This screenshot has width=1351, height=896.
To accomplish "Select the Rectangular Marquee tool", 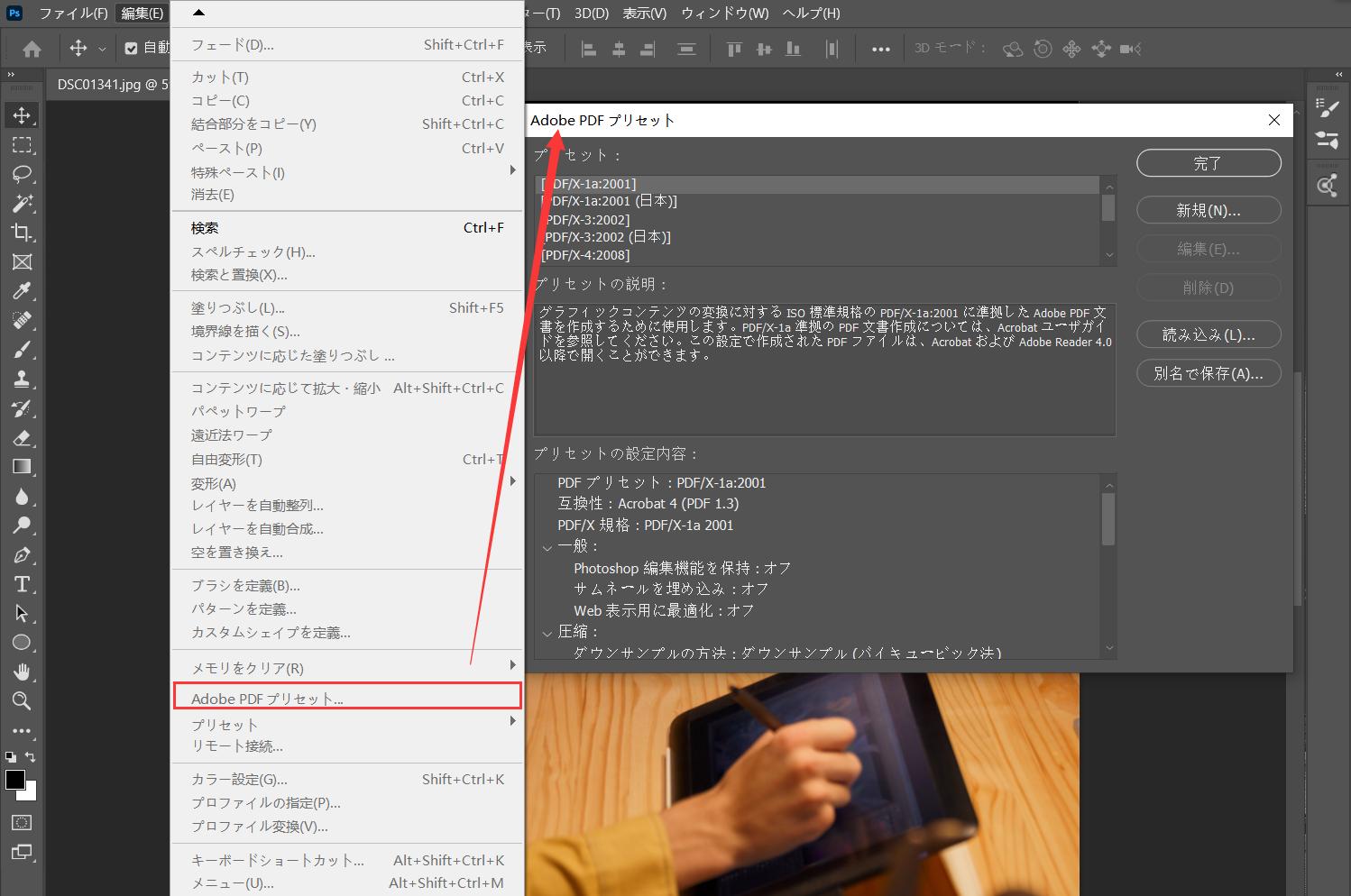I will (22, 145).
